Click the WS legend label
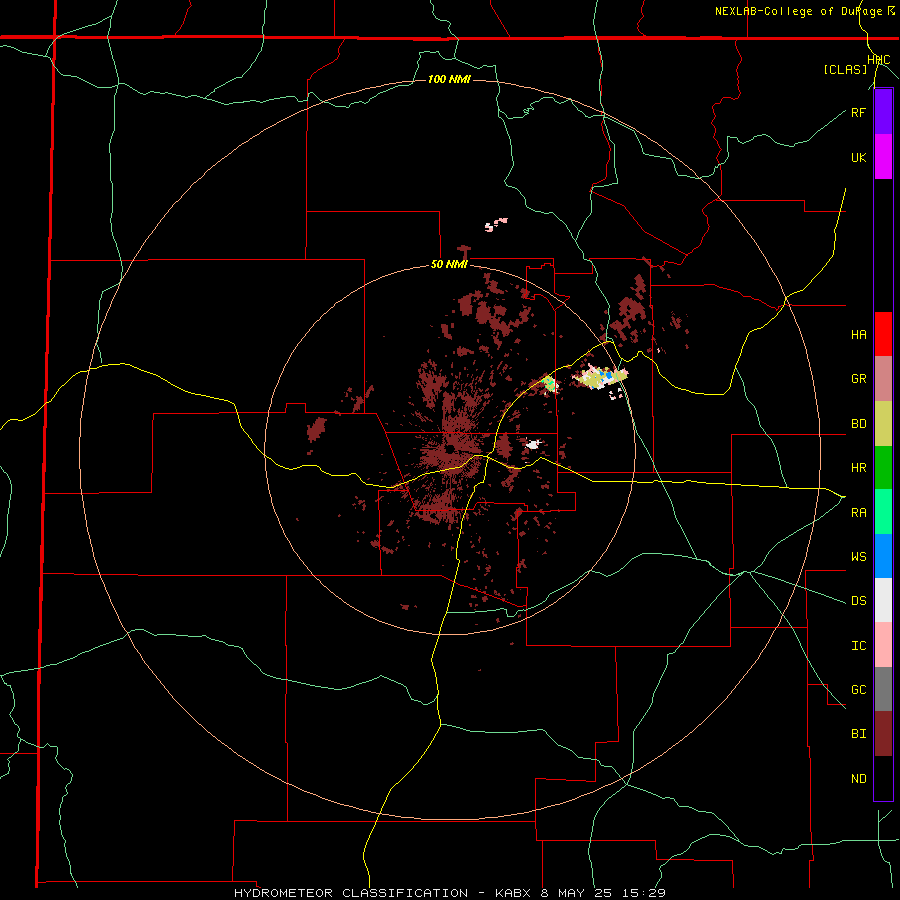The image size is (900, 900). (x=858, y=557)
